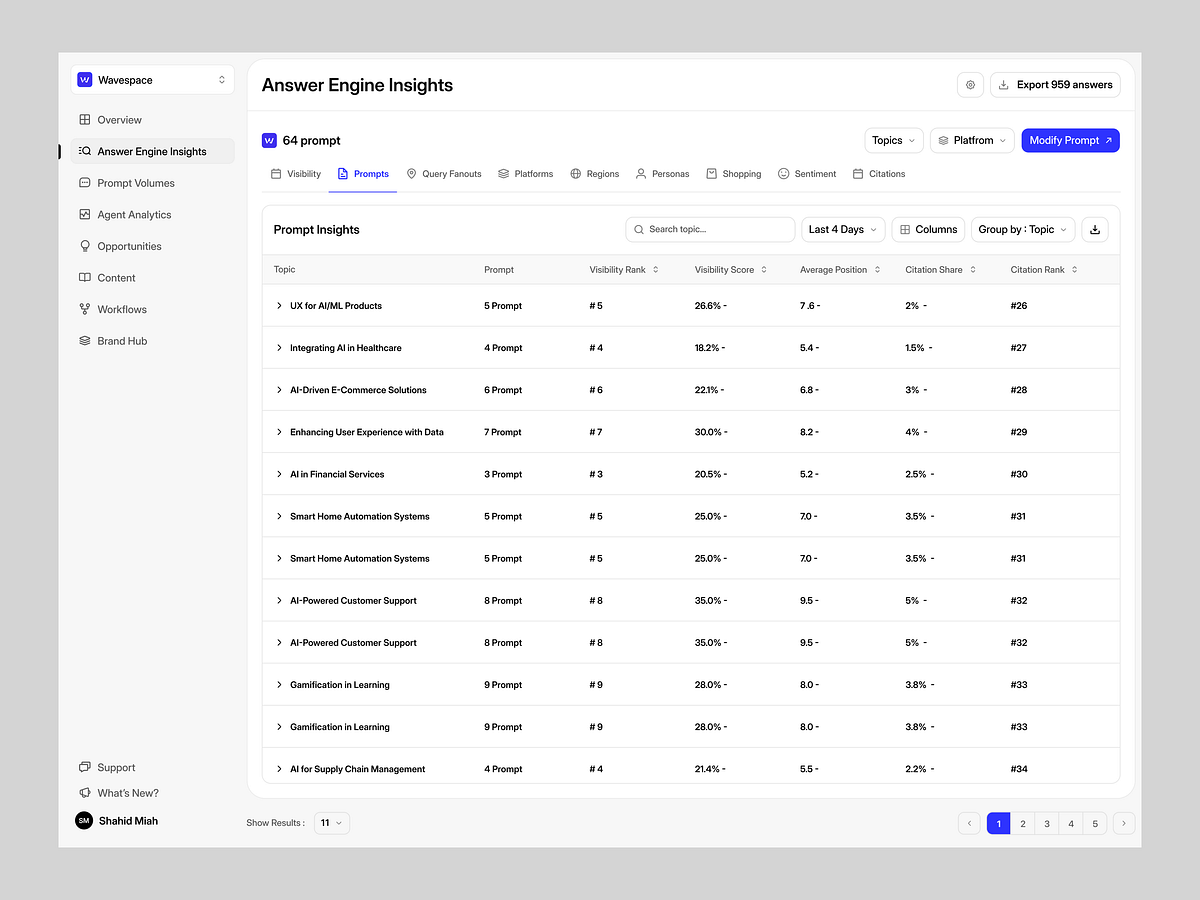Image resolution: width=1200 pixels, height=900 pixels.
Task: Toggle ascending sort on Visibility Score
Action: [x=763, y=269]
